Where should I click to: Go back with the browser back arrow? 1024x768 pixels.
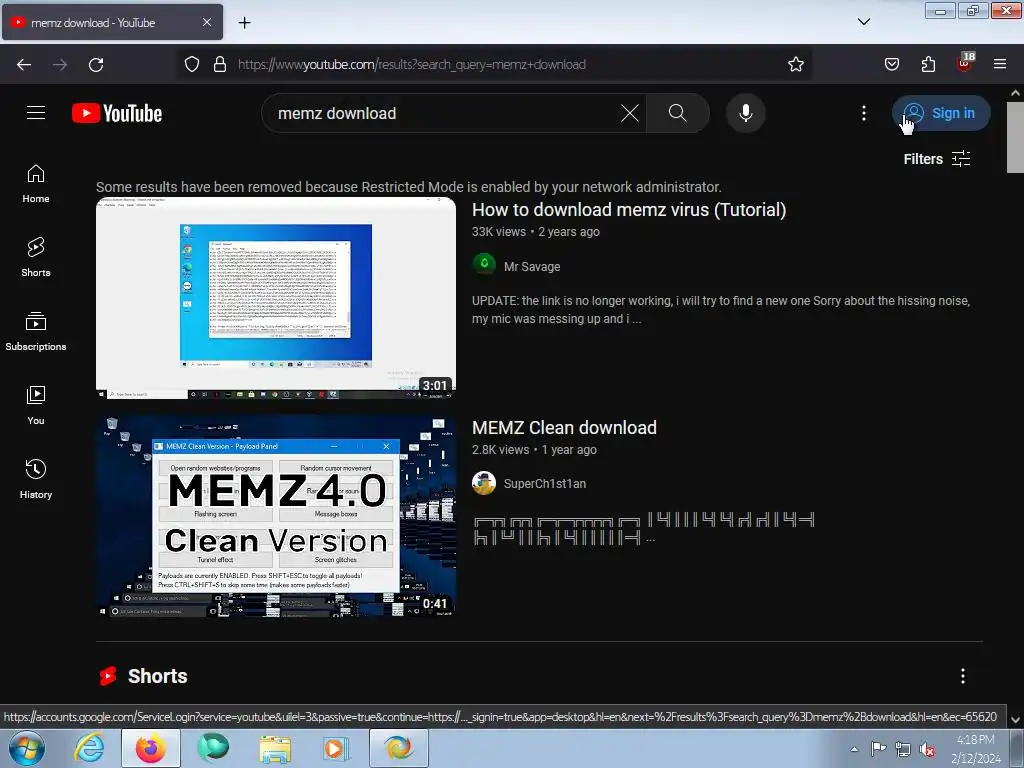pos(24,64)
